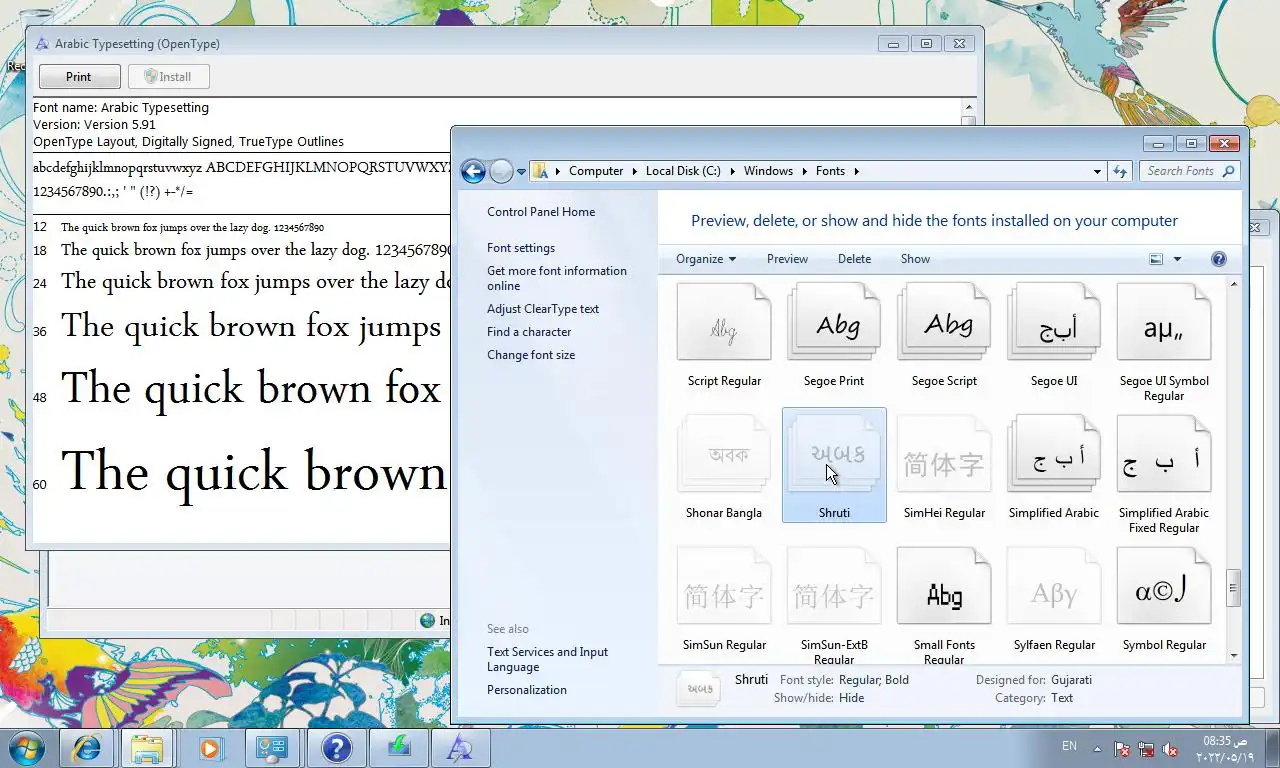Select the Segoe UI font icon
This screenshot has height=768, width=1280.
(1054, 323)
